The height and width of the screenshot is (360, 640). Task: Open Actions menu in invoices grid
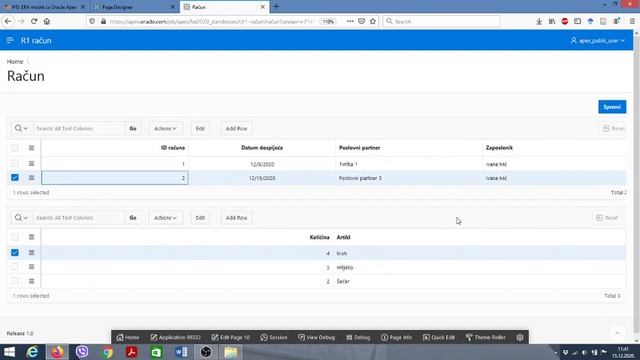coord(165,128)
